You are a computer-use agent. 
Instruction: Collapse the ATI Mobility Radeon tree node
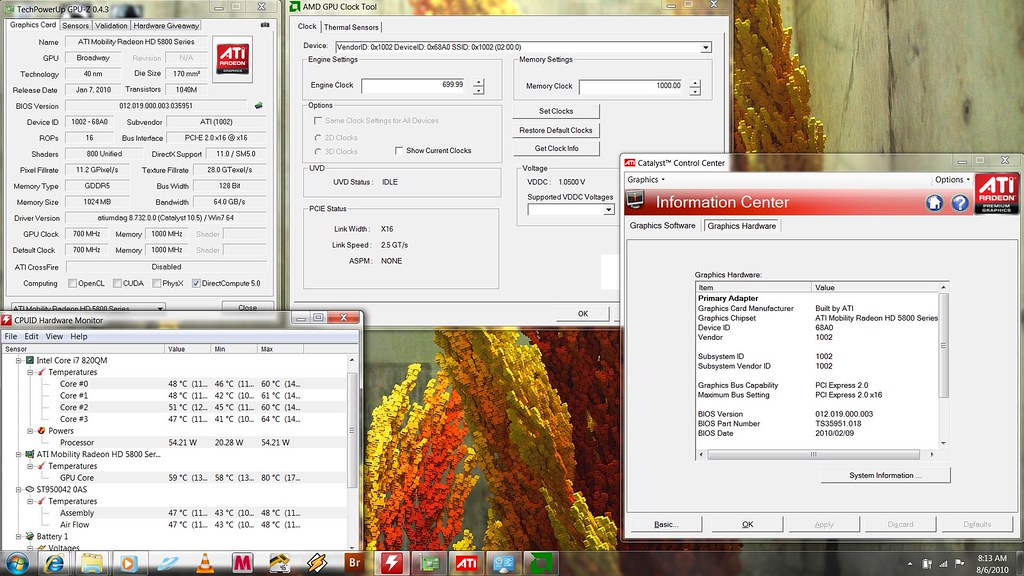[x=19, y=455]
